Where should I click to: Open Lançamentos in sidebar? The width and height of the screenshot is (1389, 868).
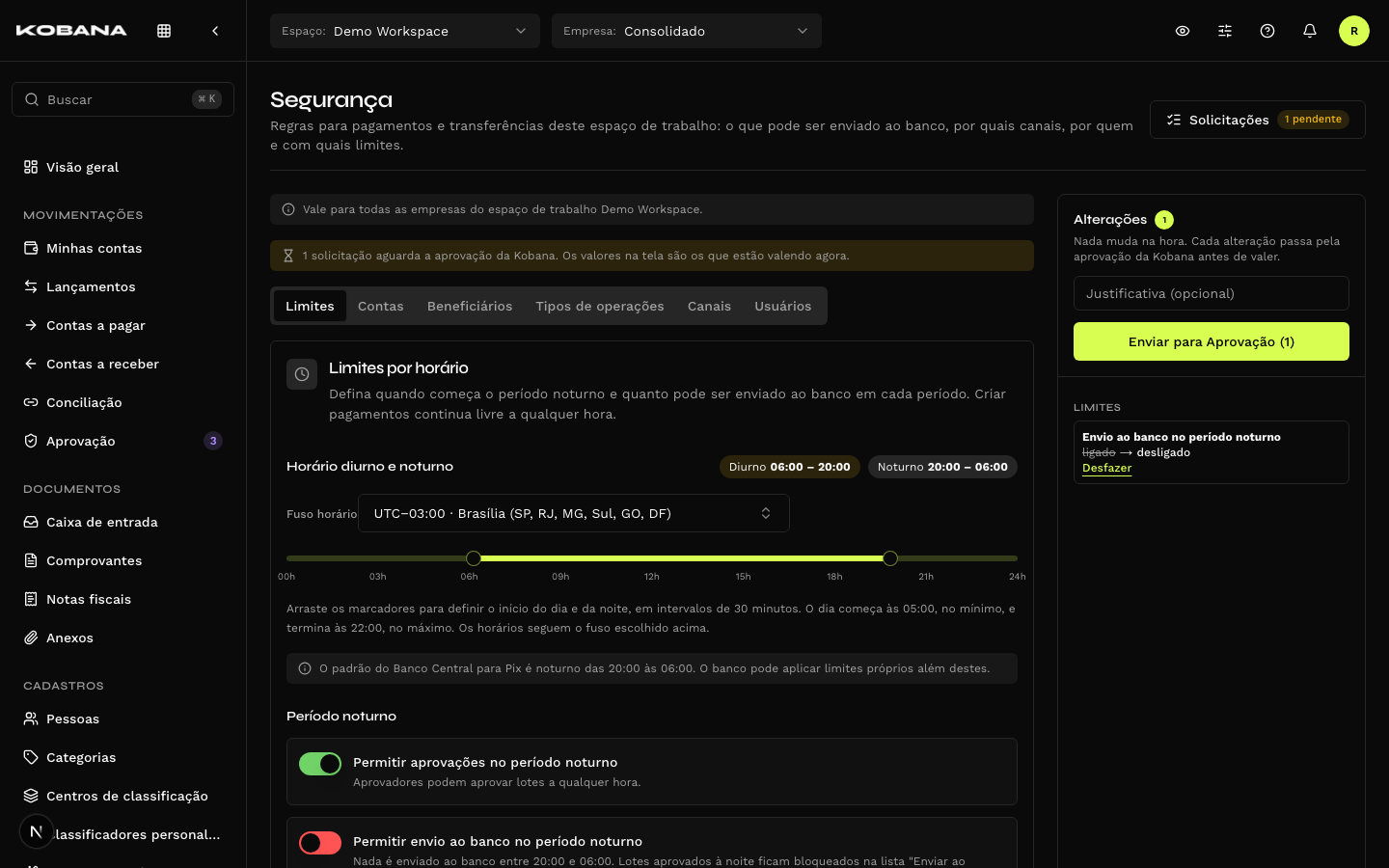(x=123, y=286)
